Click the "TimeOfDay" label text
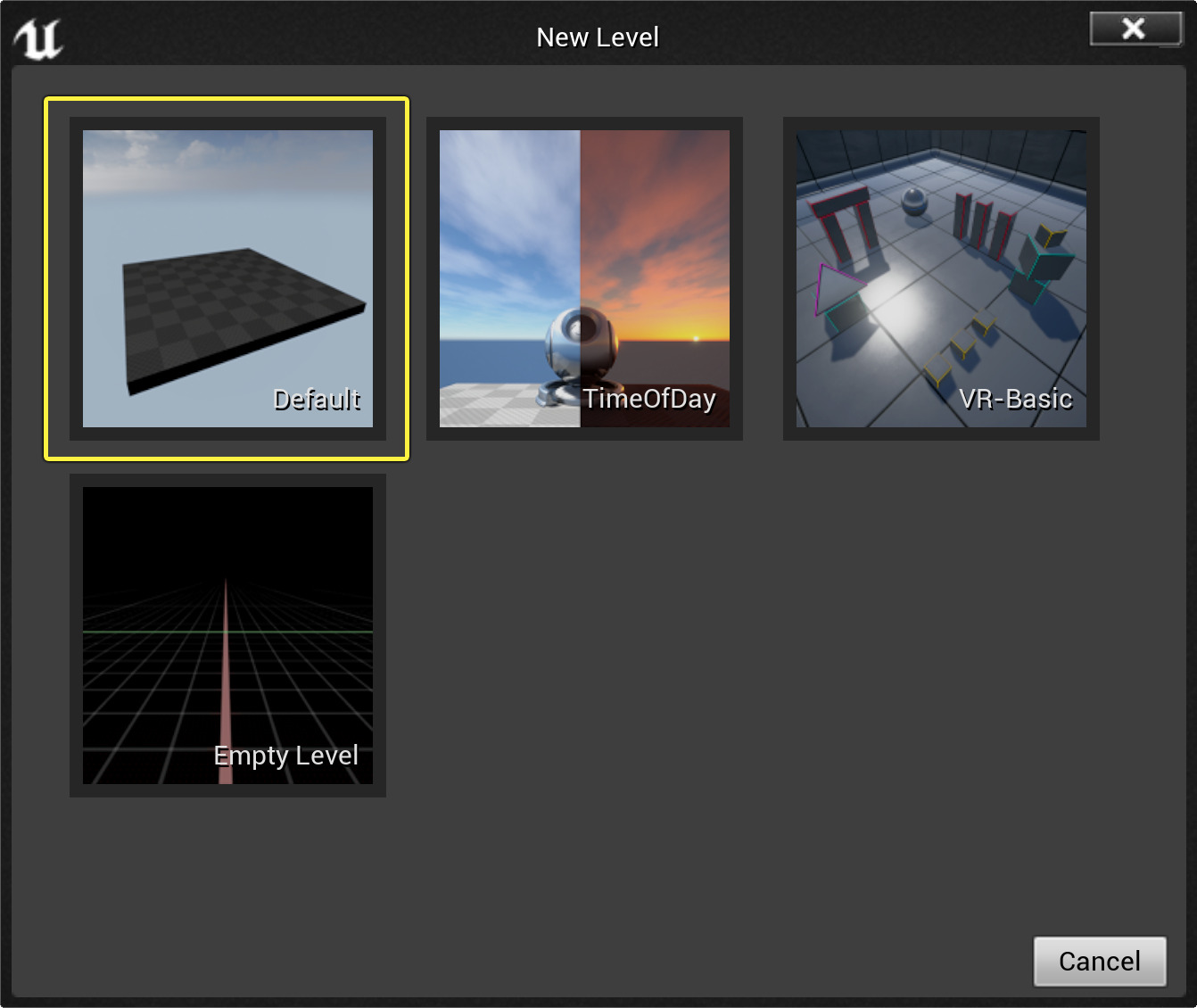Image resolution: width=1197 pixels, height=1008 pixels. point(649,399)
